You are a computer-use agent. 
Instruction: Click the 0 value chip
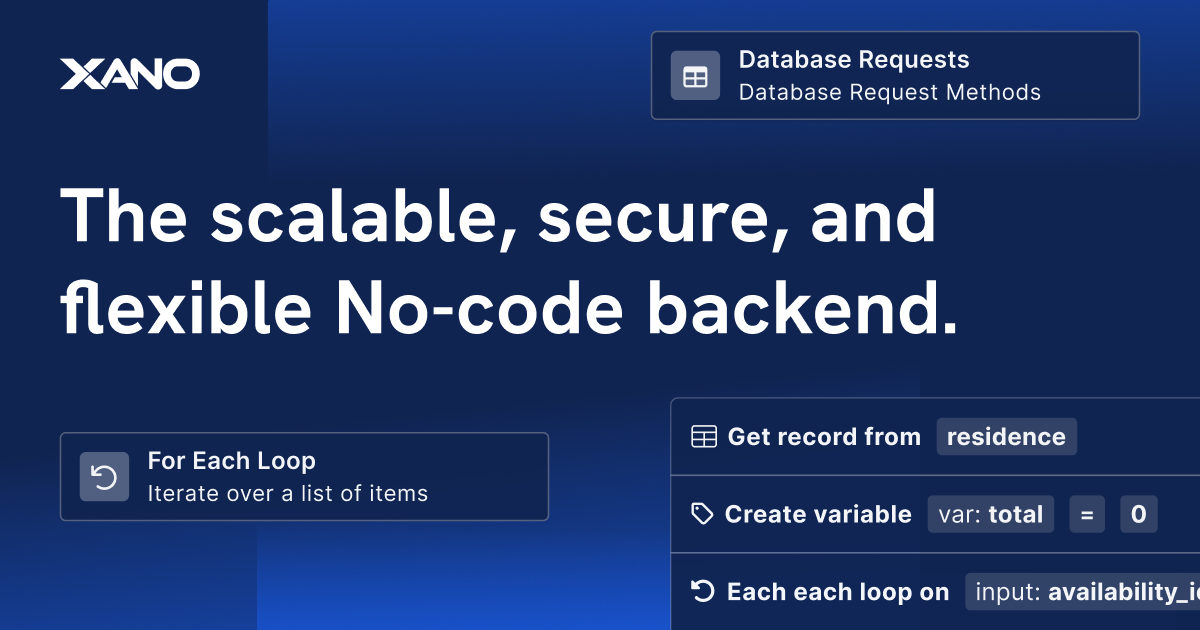point(1138,514)
